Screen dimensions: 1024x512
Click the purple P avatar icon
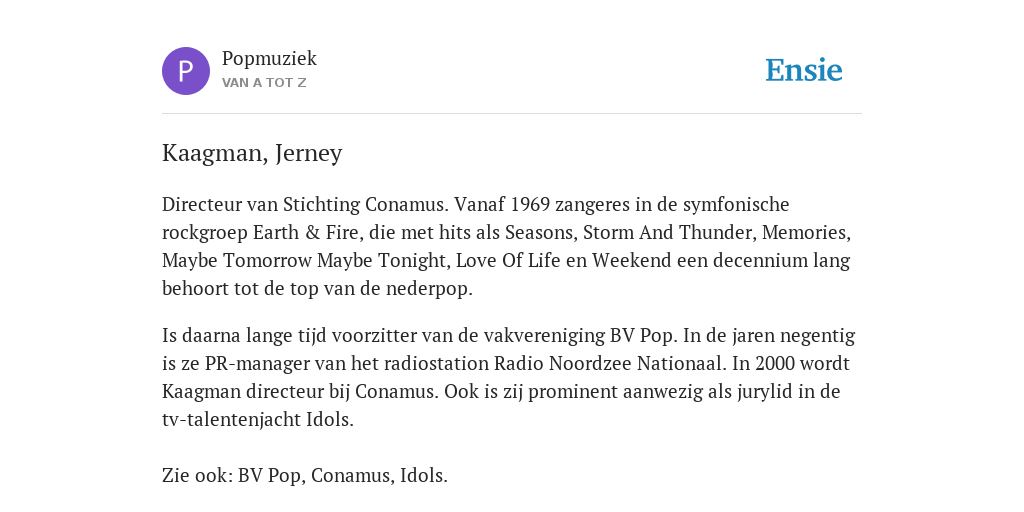pos(186,71)
